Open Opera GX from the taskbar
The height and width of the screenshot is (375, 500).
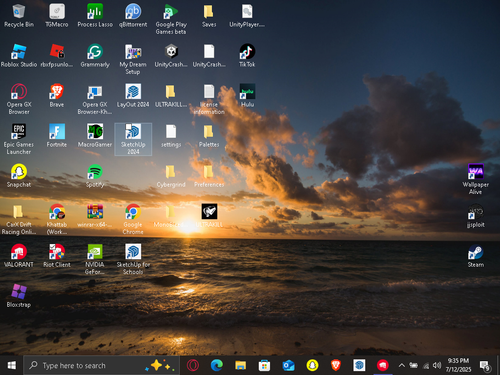click(193, 365)
